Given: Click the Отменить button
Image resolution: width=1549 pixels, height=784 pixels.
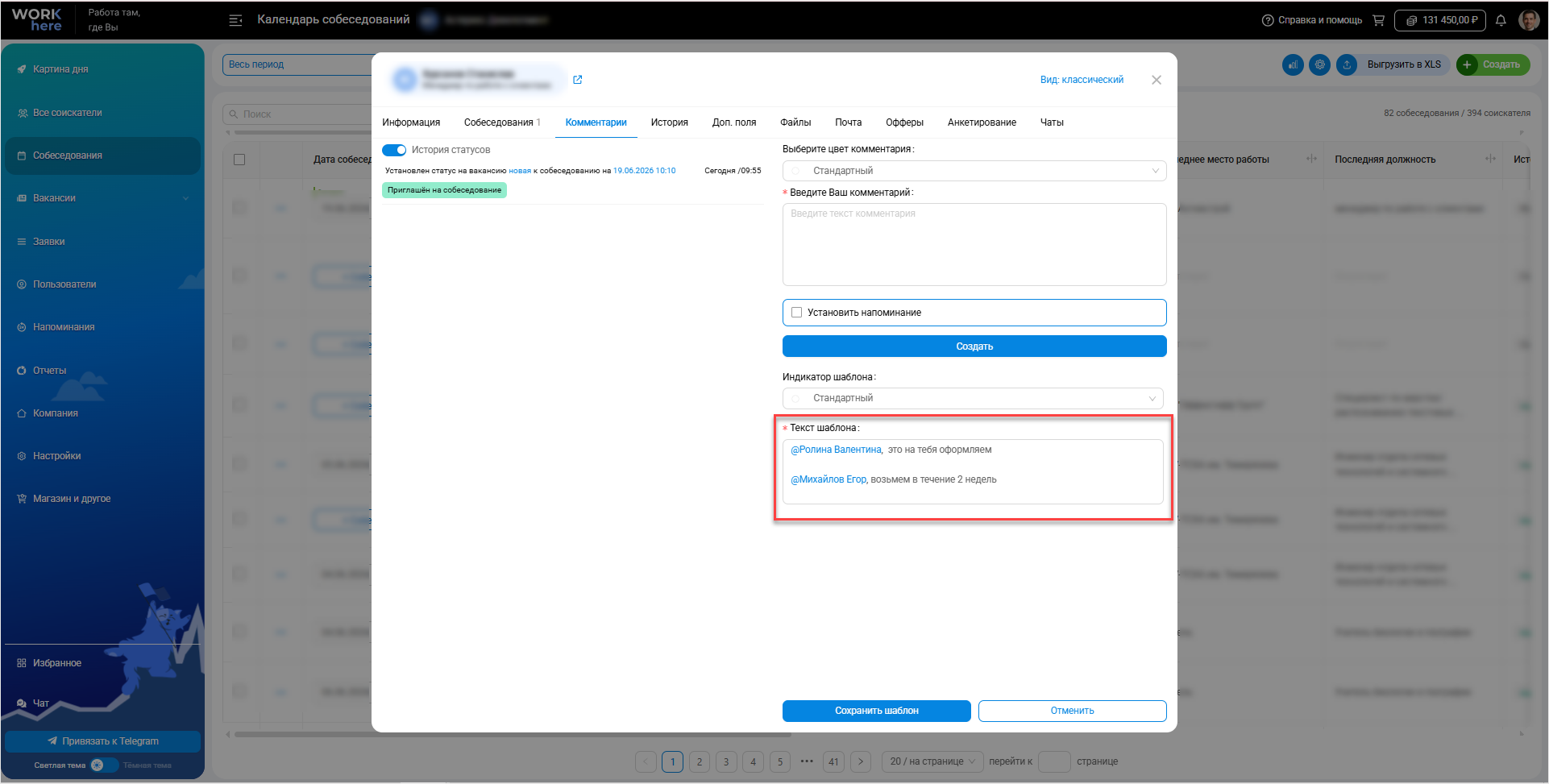Looking at the screenshot, I should point(1072,711).
